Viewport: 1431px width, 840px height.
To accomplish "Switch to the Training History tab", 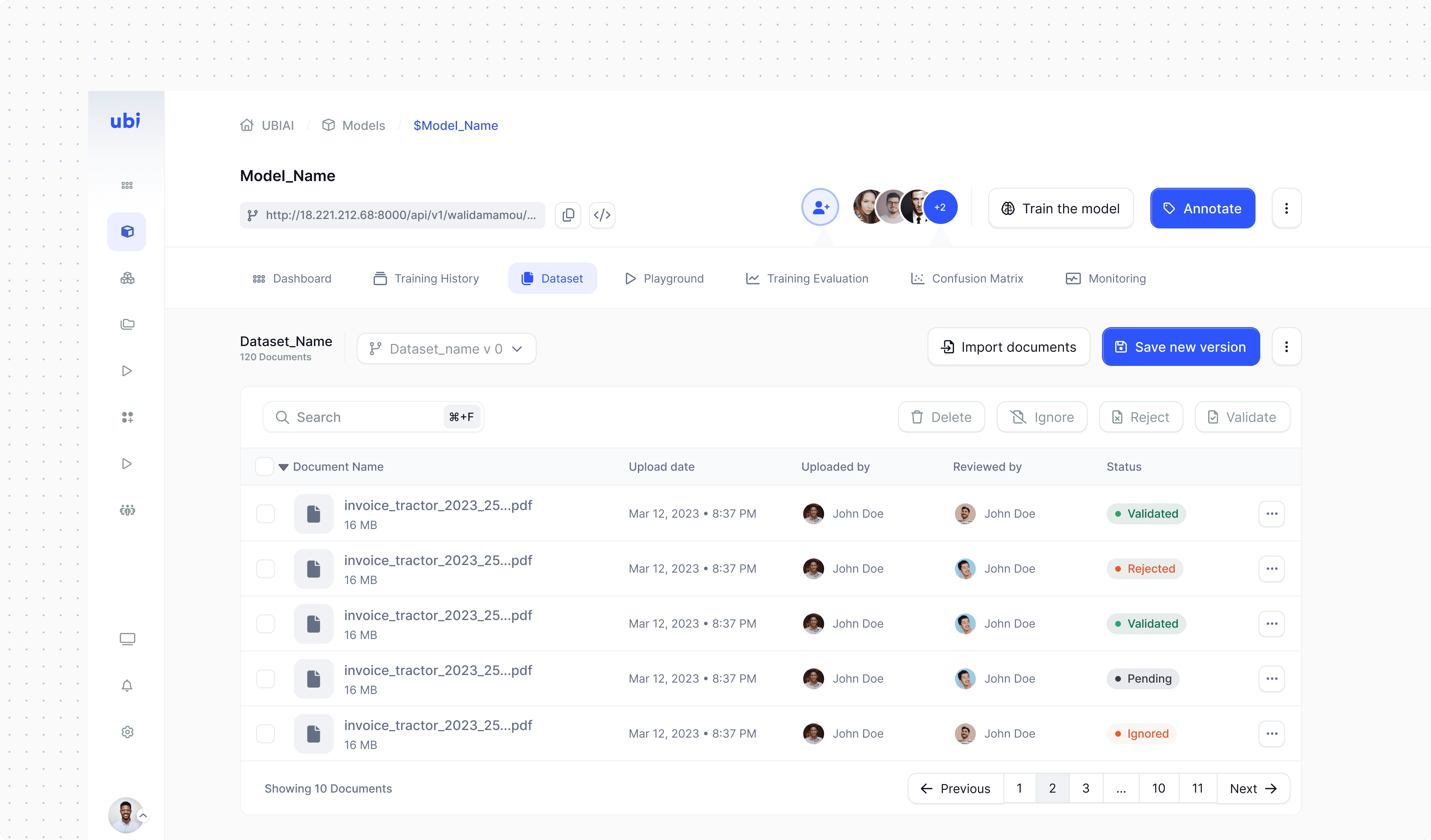I will [x=426, y=279].
